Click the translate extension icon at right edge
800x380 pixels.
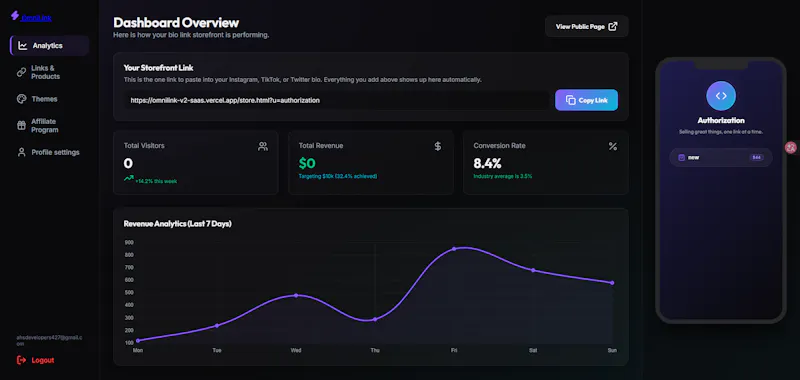[x=792, y=147]
